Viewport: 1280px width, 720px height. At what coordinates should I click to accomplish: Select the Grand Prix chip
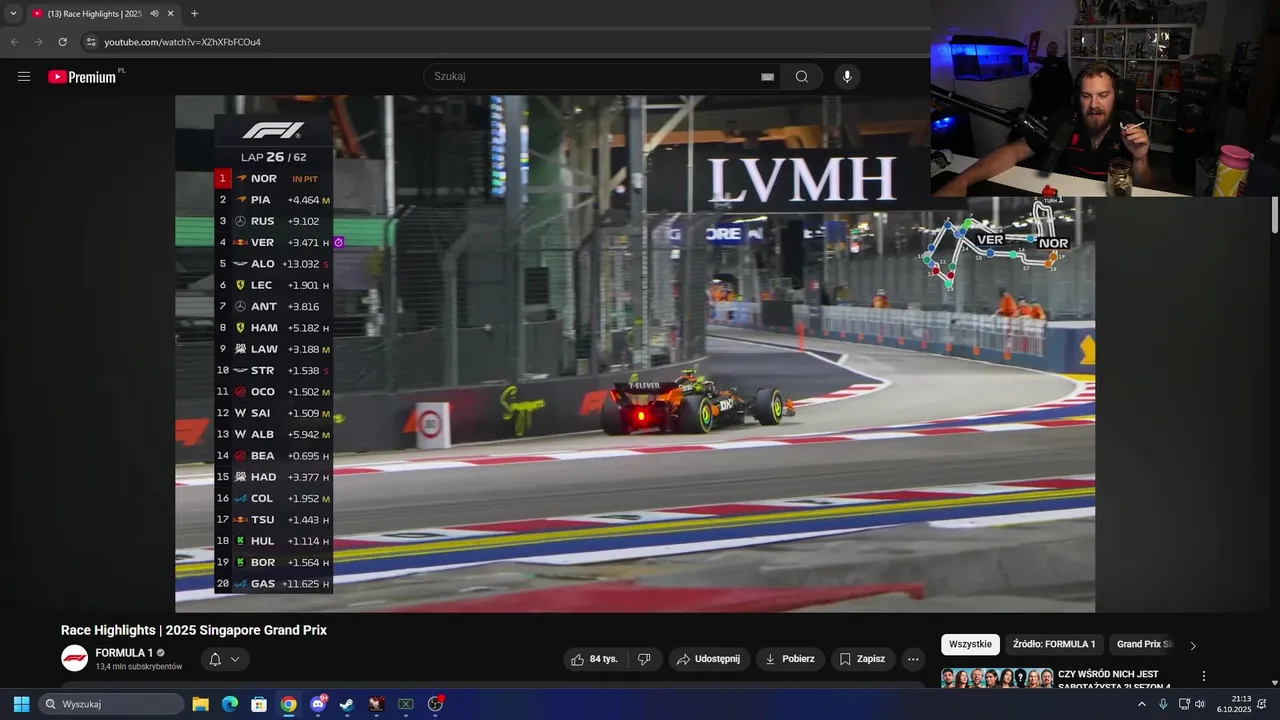[1144, 645]
